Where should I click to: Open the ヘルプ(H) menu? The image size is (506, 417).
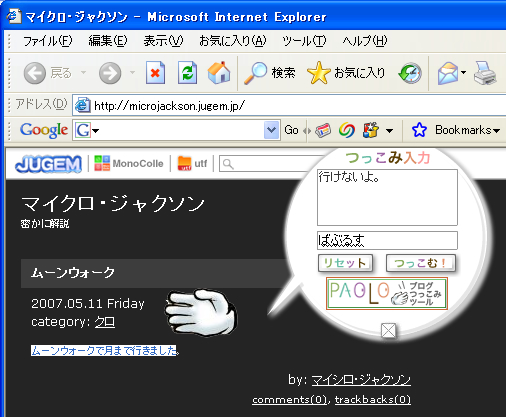(x=365, y=41)
